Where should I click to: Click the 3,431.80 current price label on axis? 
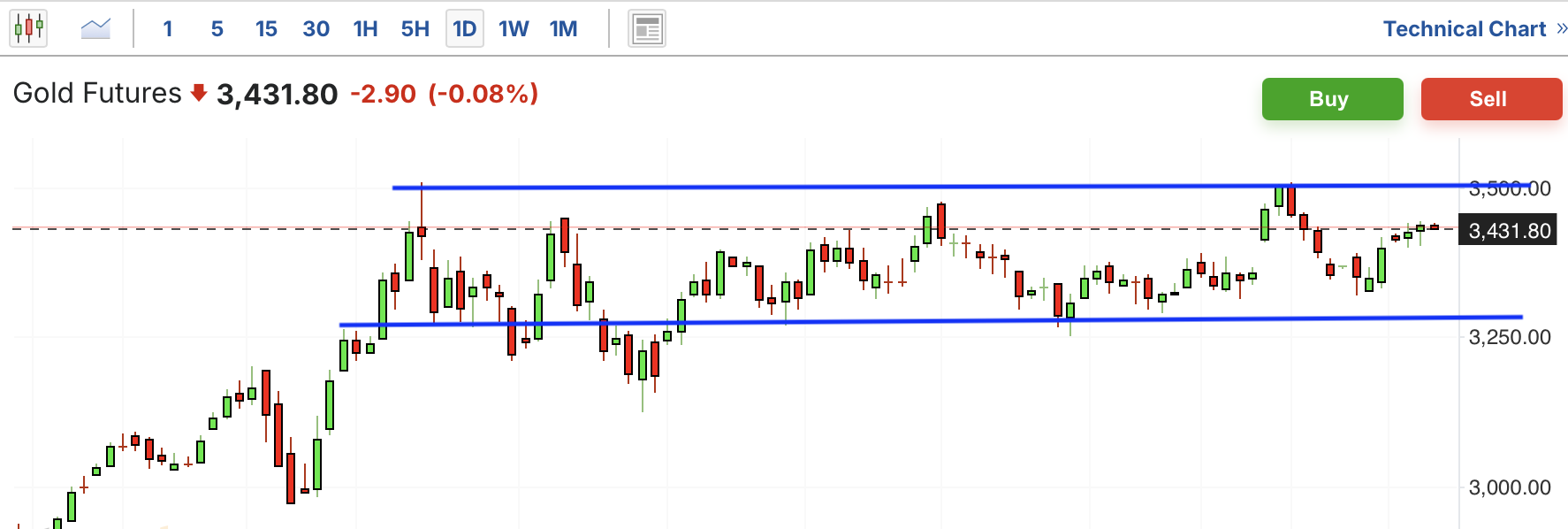1507,231
